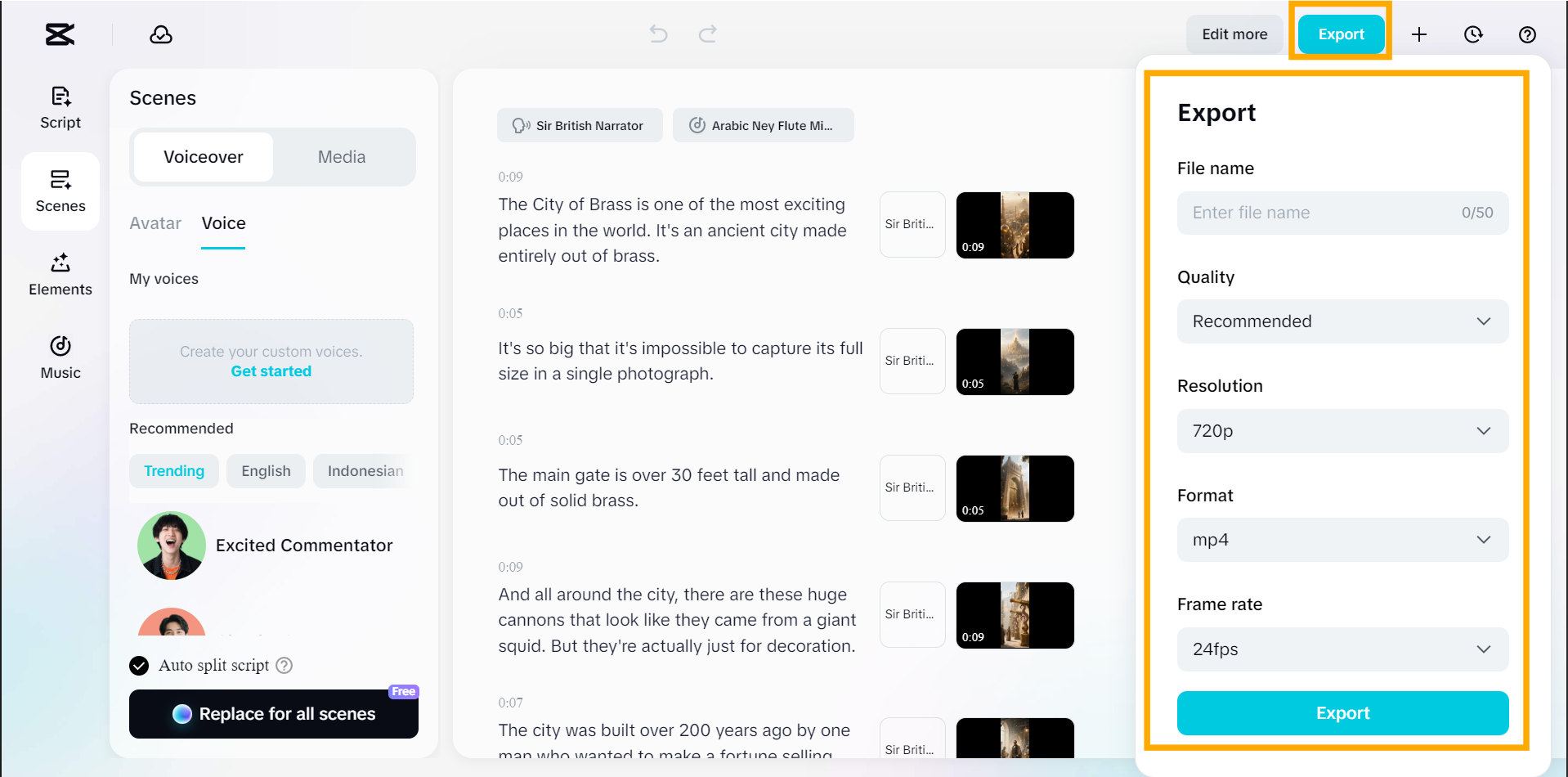The width and height of the screenshot is (1568, 777).
Task: Click the redo arrow
Action: [708, 34]
